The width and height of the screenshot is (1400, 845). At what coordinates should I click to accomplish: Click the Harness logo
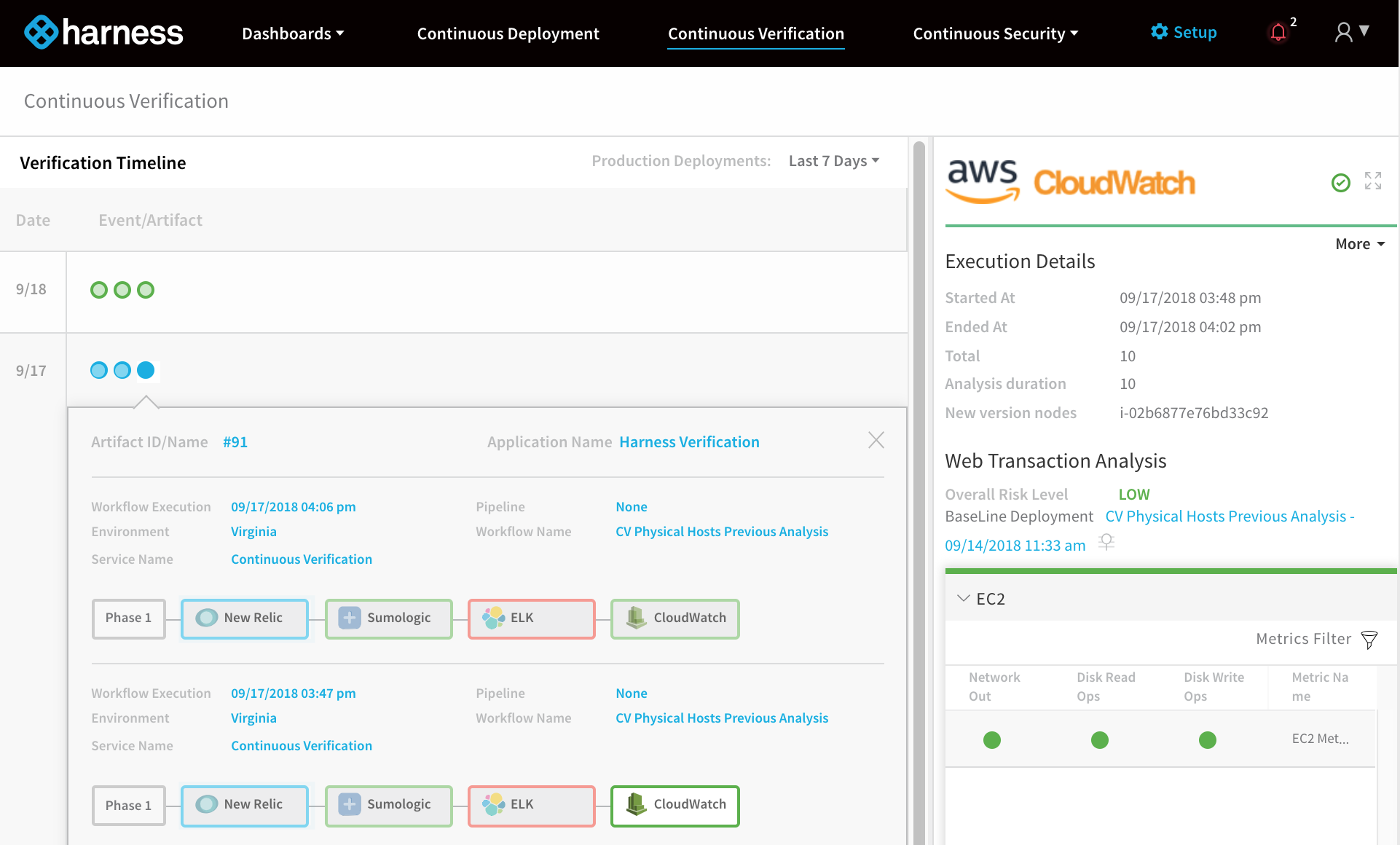103,33
